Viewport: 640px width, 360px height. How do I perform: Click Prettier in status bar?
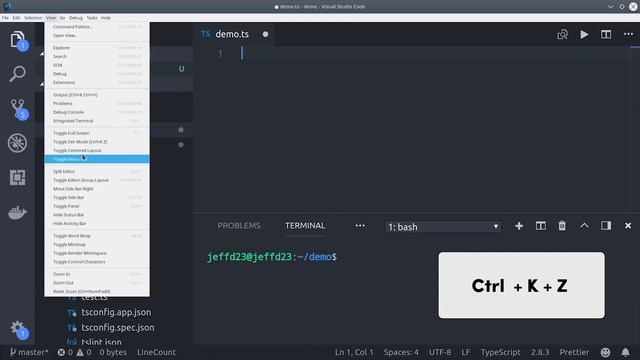point(574,352)
